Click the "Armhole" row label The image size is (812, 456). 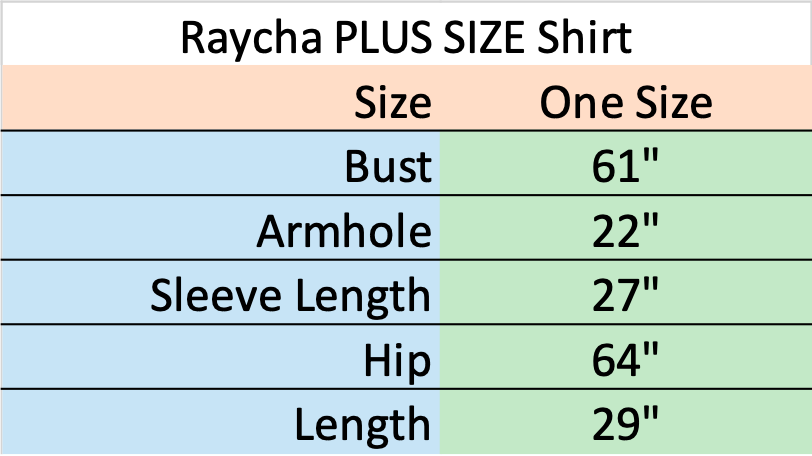pos(345,231)
